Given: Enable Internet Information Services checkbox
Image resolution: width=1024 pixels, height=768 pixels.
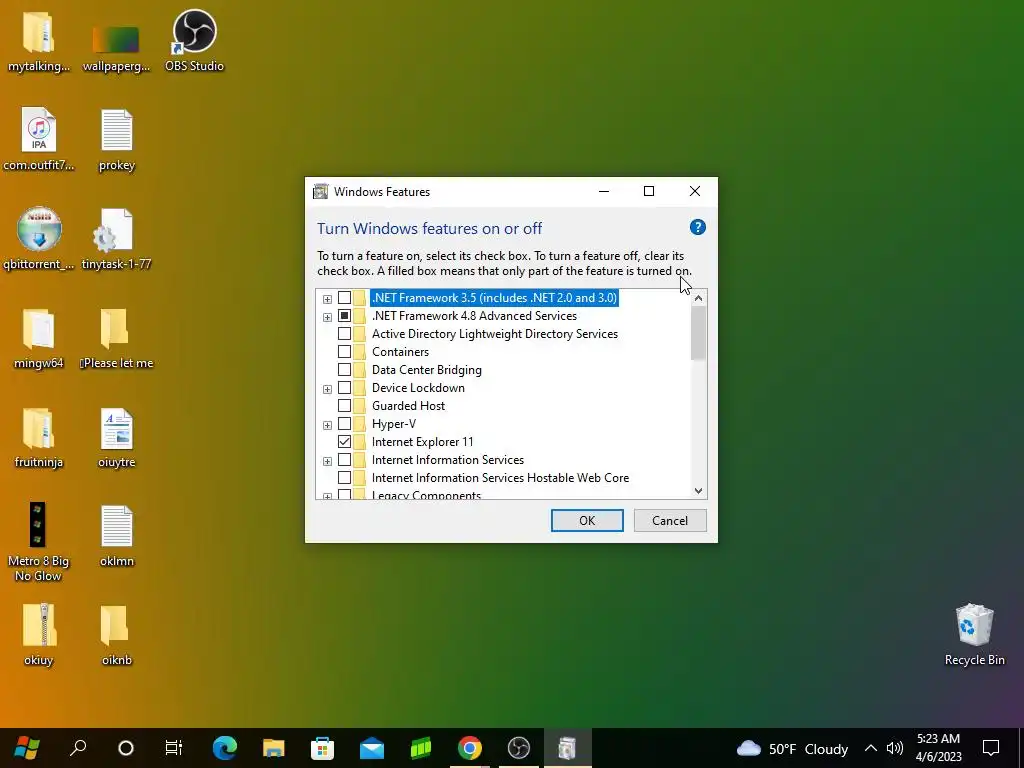Looking at the screenshot, I should 344,460.
